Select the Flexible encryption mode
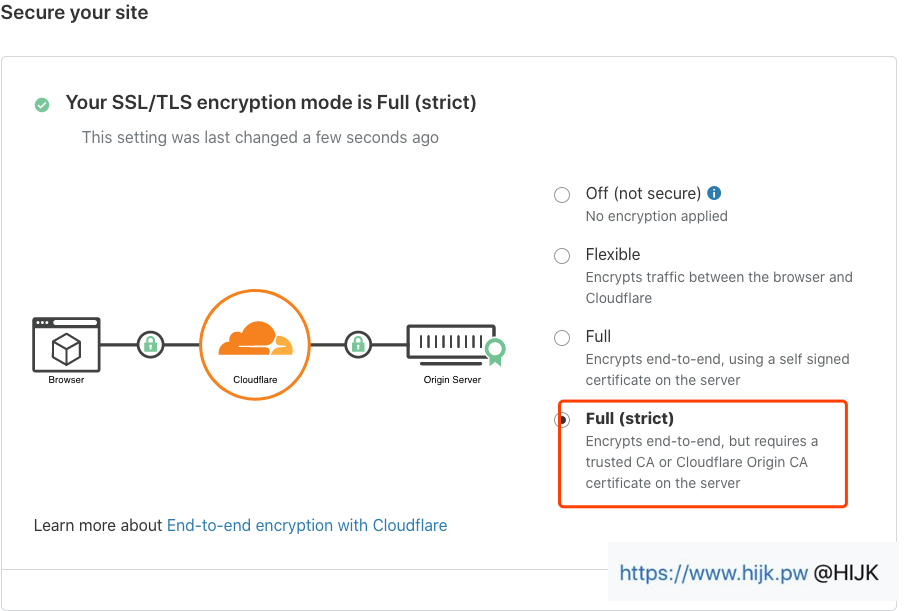Viewport: 909px width, 611px height. pos(561,255)
